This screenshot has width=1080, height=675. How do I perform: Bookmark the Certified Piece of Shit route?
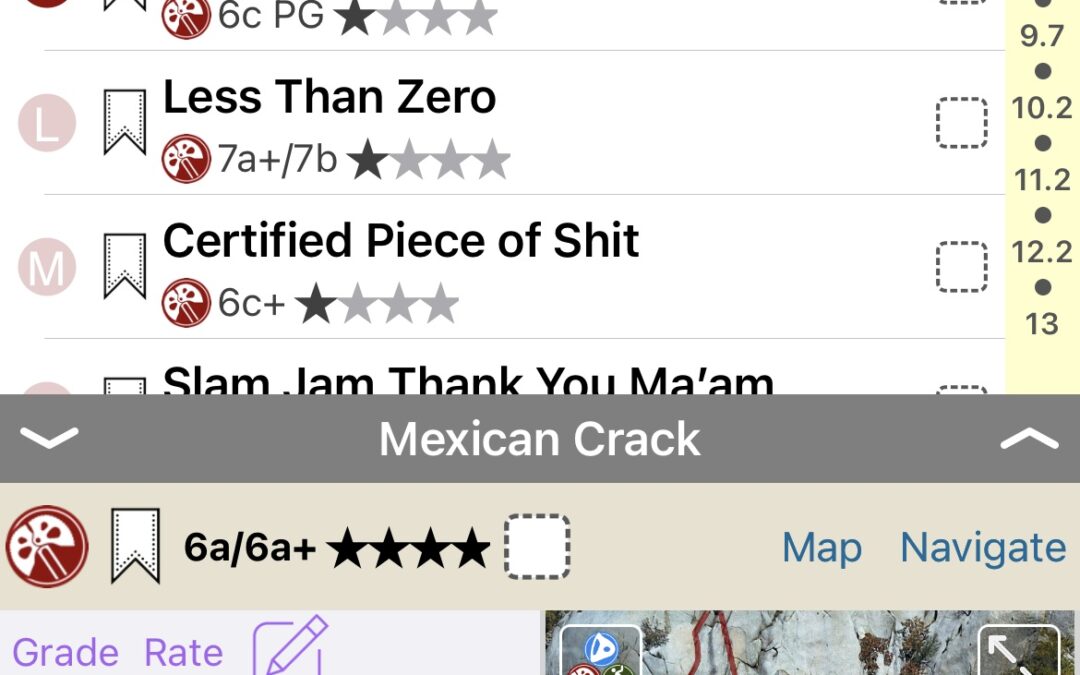(x=125, y=267)
